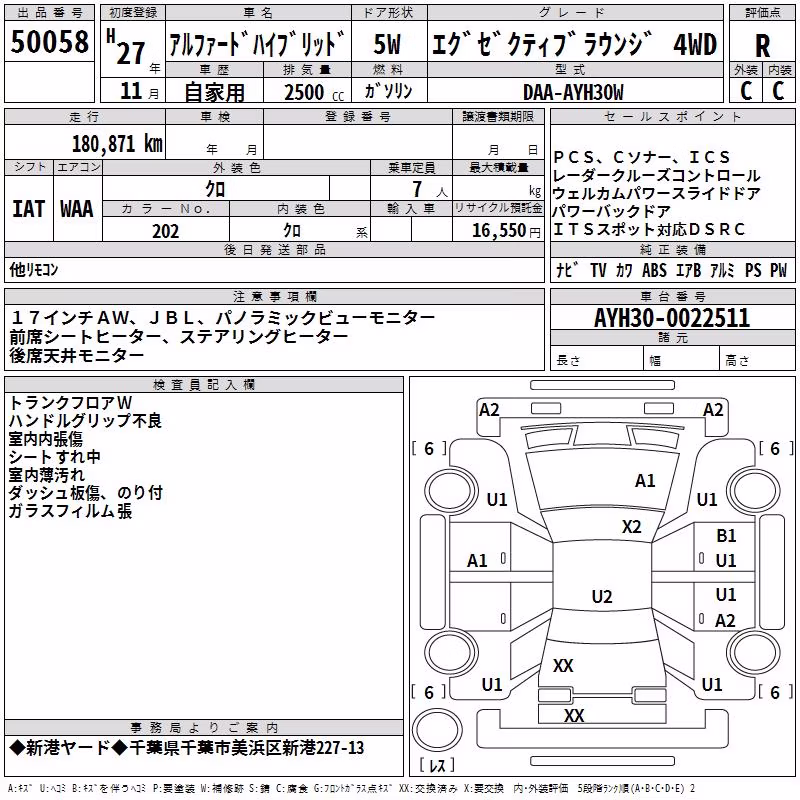
Task: Click exterior color クロ
Action: 215,190
